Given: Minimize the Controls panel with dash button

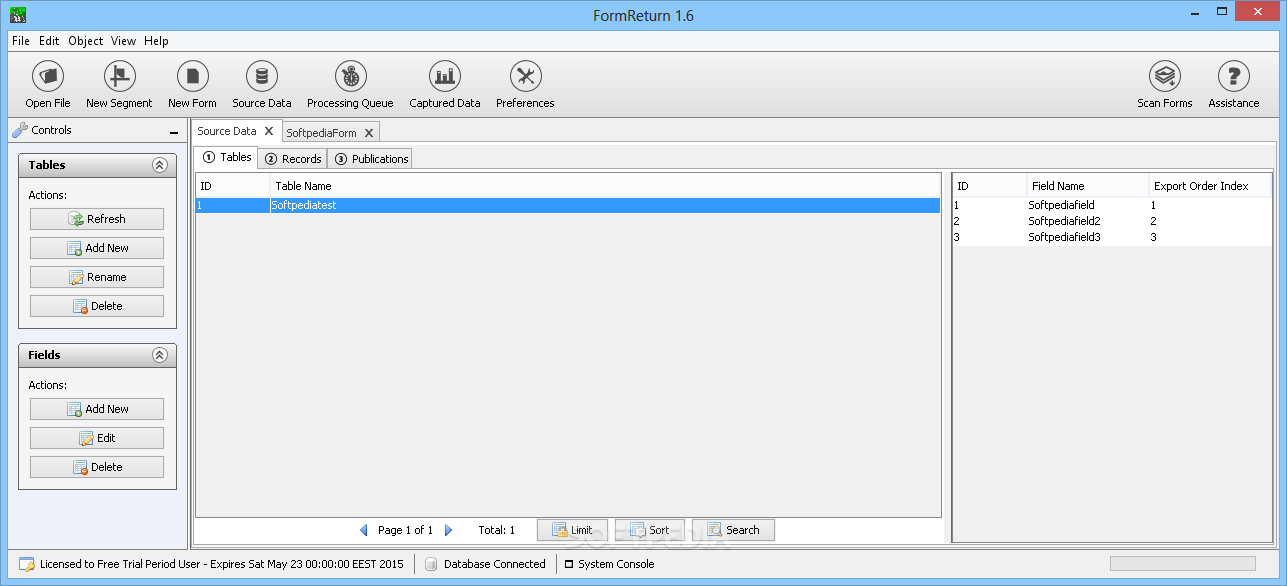Looking at the screenshot, I should (x=174, y=132).
